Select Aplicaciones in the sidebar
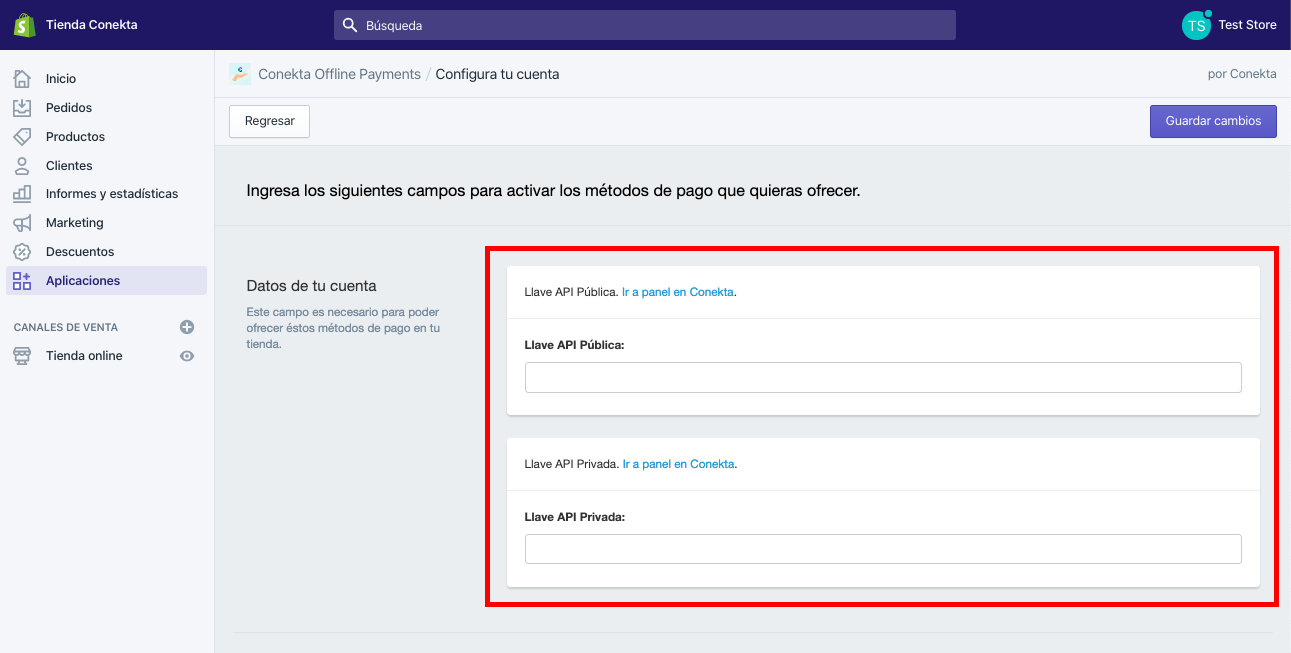The image size is (1291, 653). coord(107,281)
